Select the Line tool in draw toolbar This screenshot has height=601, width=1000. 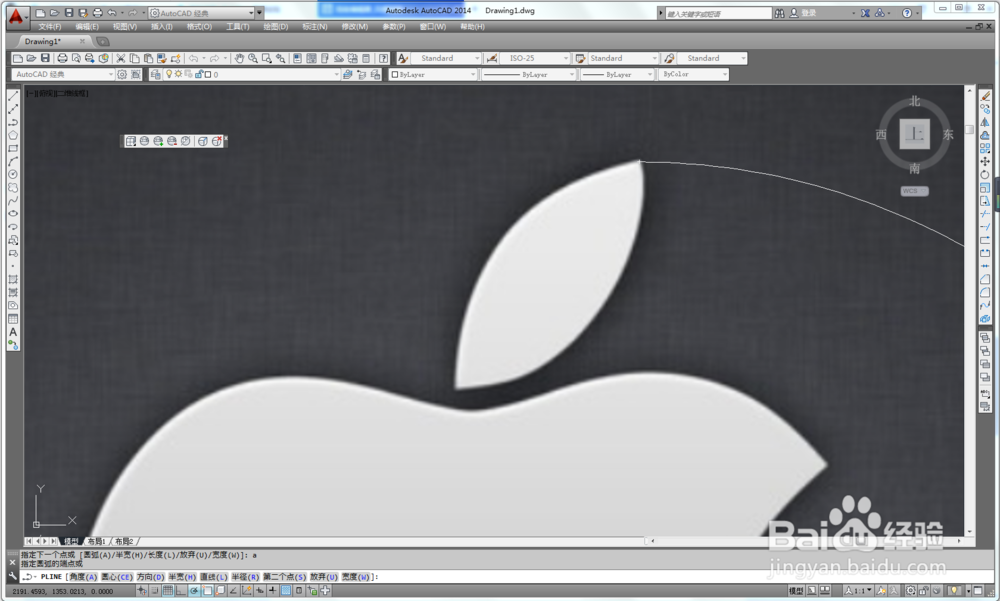click(x=13, y=96)
